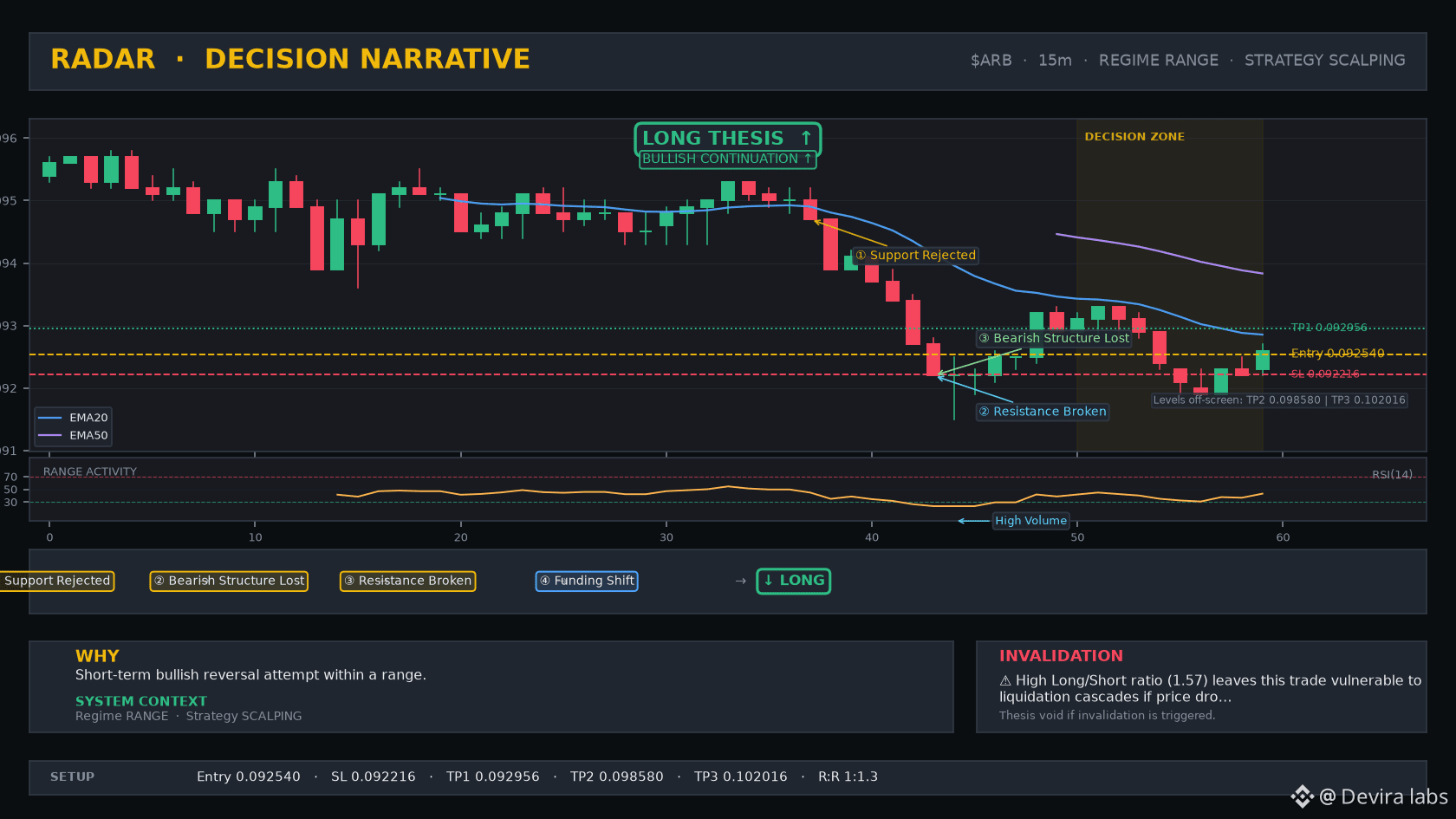Click the Support Rejected annotation on the chart
Image resolution: width=1456 pixels, height=819 pixels.
(x=915, y=255)
